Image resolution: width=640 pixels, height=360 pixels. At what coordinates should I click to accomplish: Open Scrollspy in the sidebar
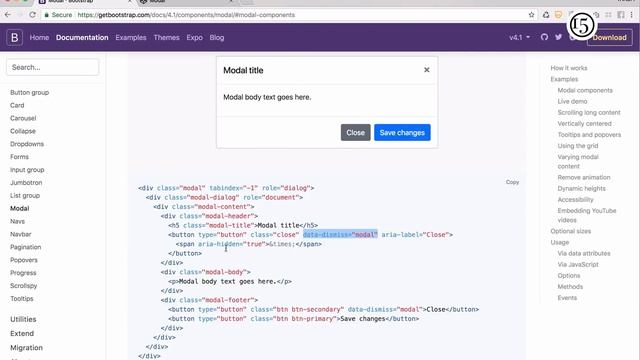[24, 286]
